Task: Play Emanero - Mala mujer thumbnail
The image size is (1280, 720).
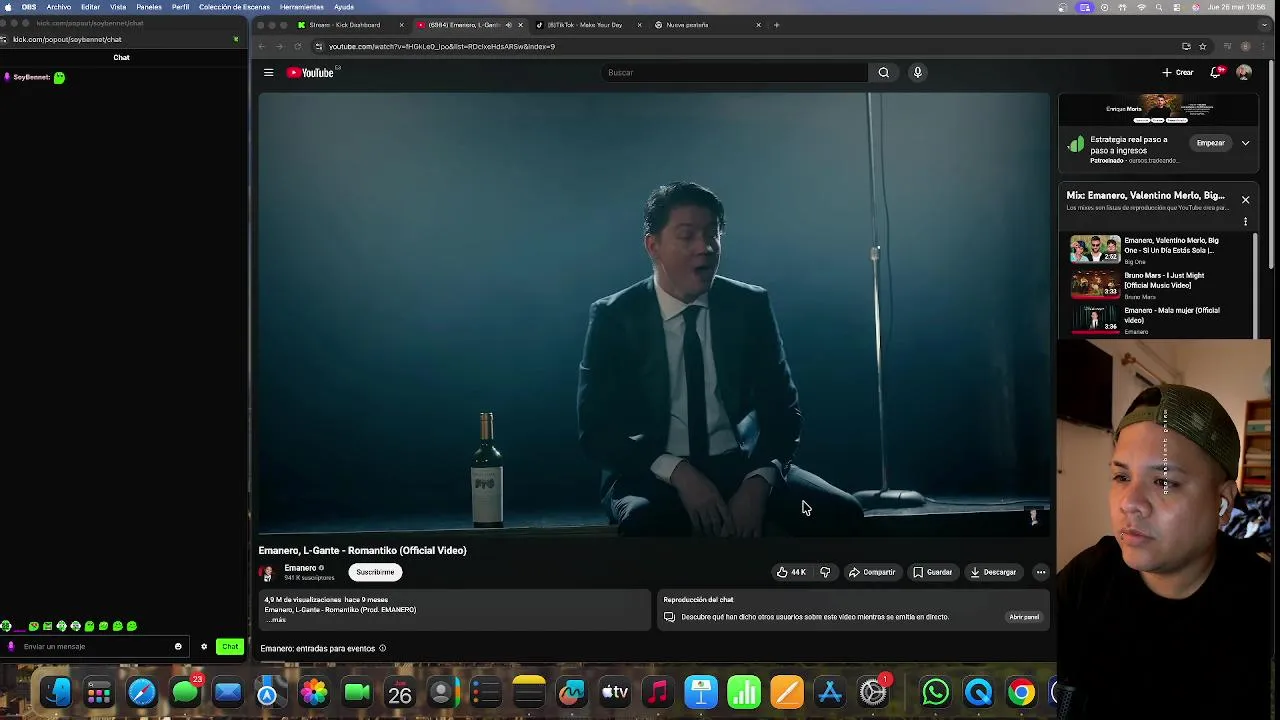Action: (1095, 319)
